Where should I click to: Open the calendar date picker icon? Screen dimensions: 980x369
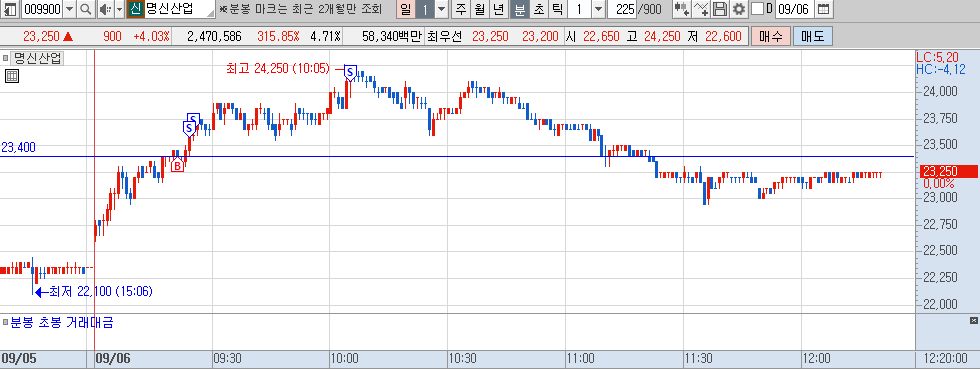[824, 9]
